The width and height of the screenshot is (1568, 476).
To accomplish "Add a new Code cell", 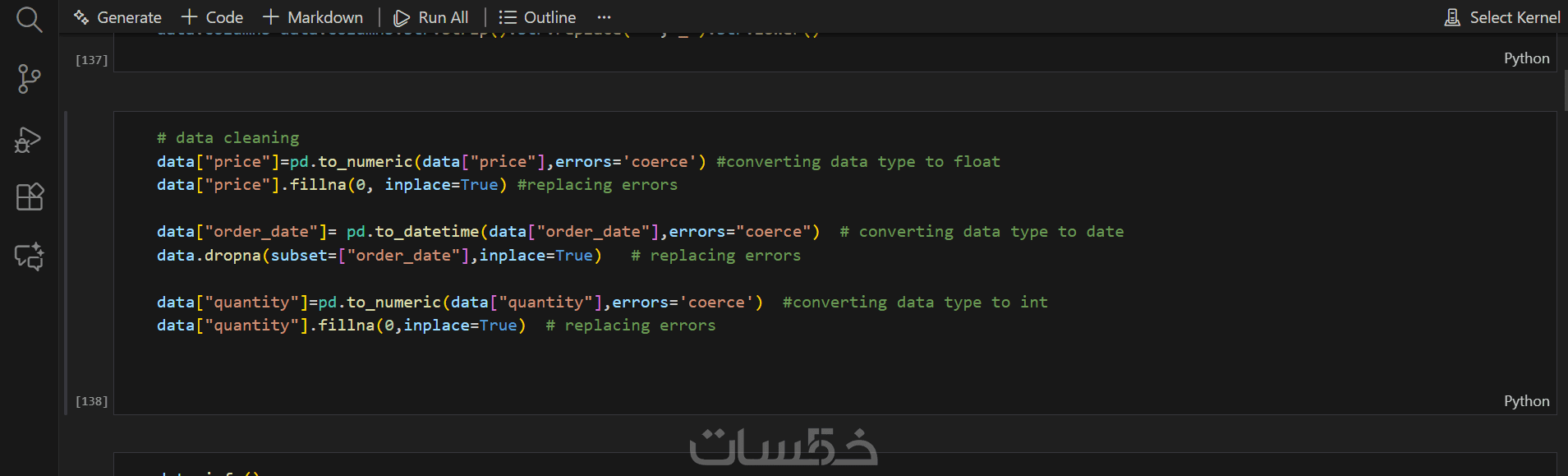I will coord(212,17).
